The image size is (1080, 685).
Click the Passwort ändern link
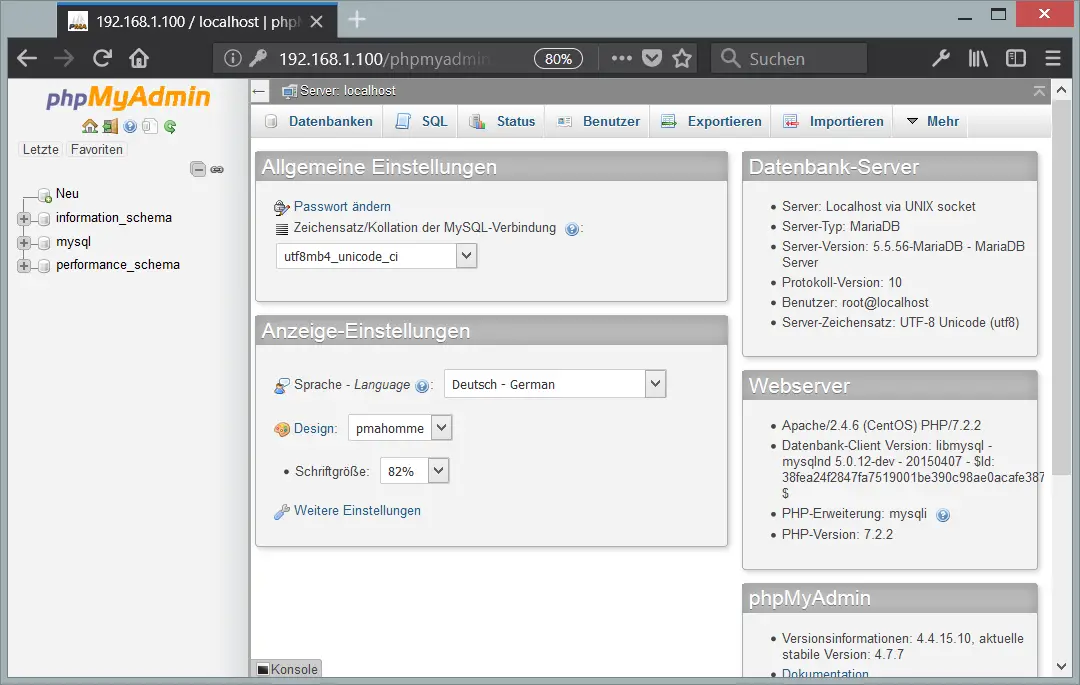pos(342,207)
